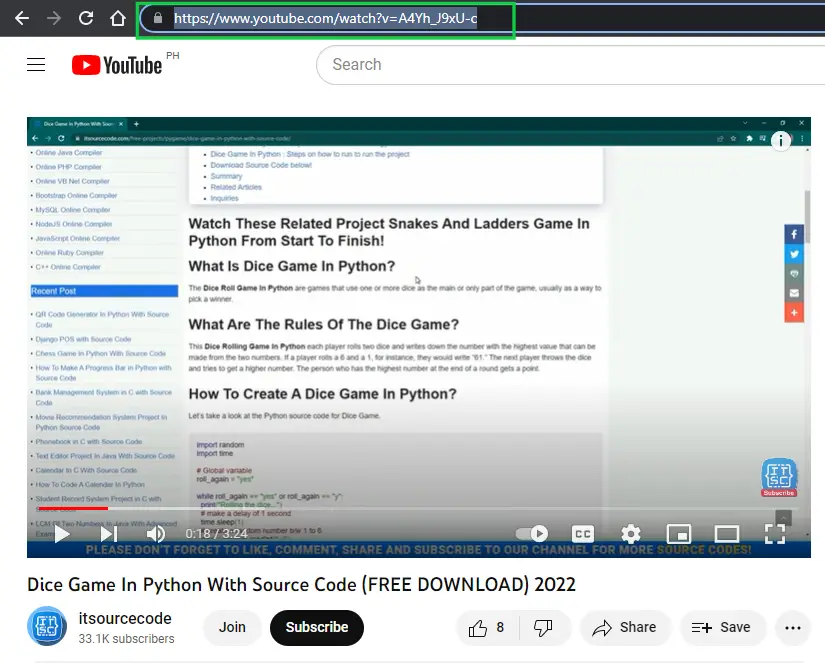Seek on the video progress bar
825x663 pixels.
[418, 509]
